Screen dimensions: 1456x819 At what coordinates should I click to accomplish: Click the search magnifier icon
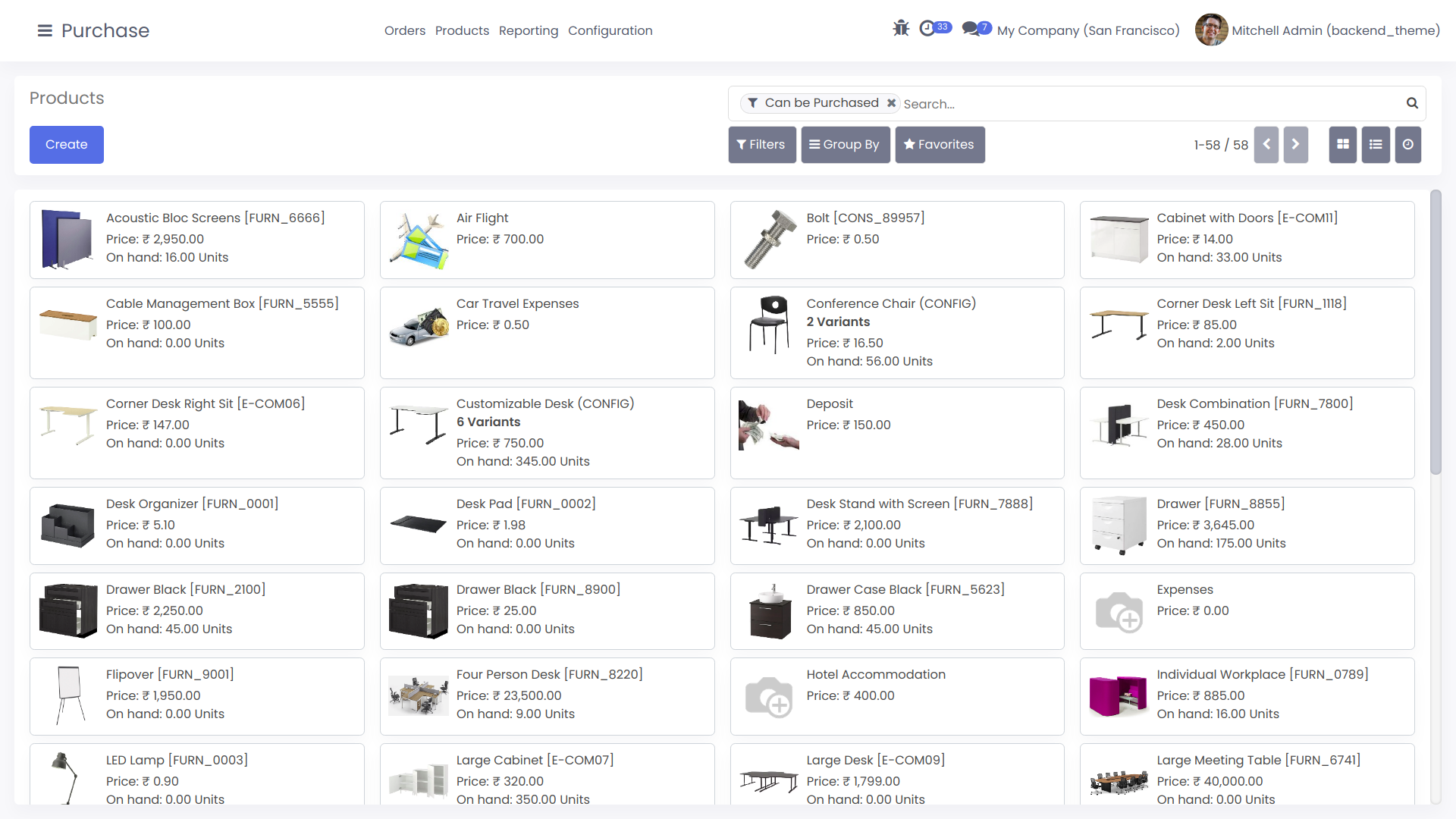pos(1412,103)
